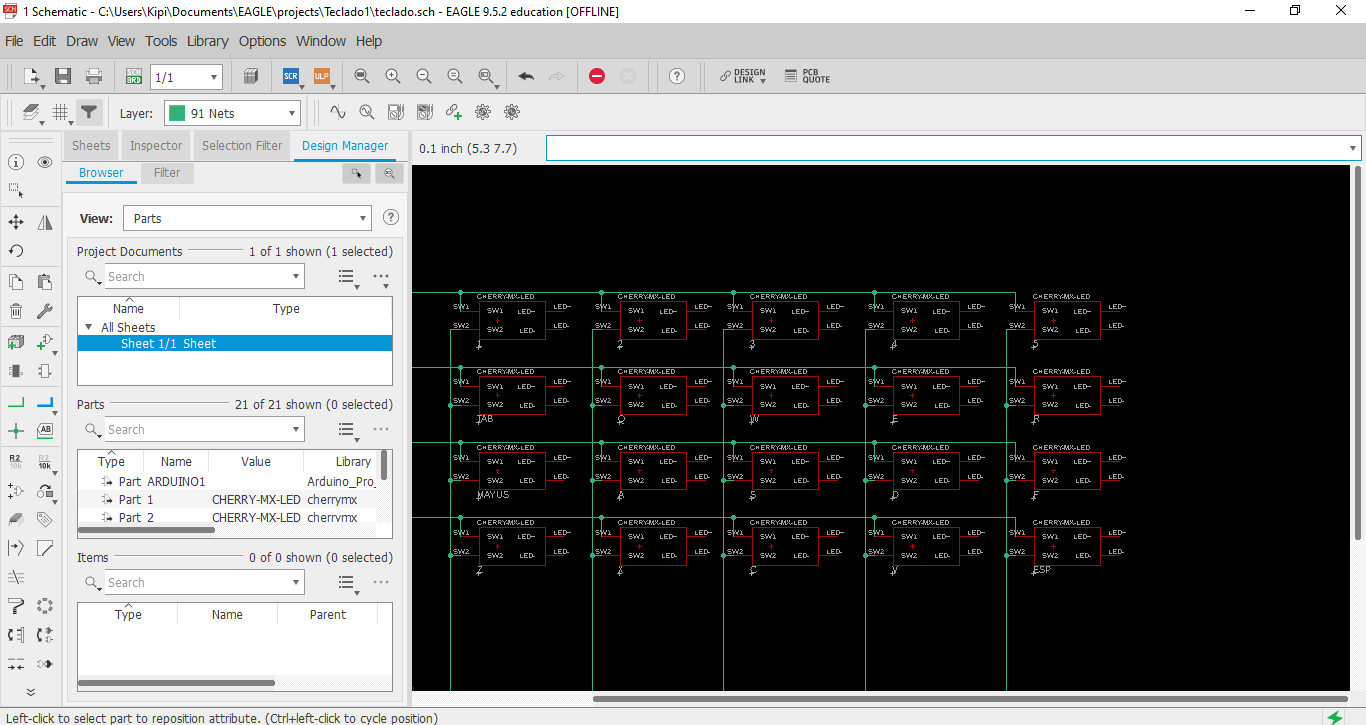Run a ULP with ULP icon
Viewport: 1366px width, 725px height.
(x=322, y=76)
